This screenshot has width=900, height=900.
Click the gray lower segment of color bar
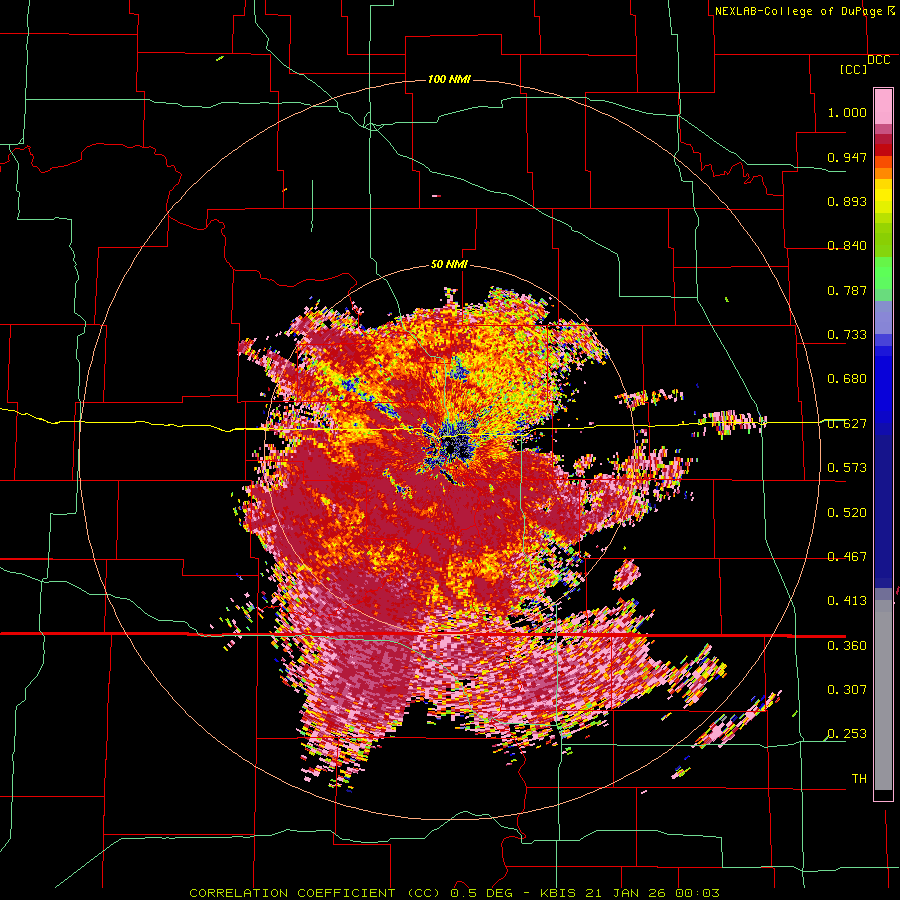883,695
